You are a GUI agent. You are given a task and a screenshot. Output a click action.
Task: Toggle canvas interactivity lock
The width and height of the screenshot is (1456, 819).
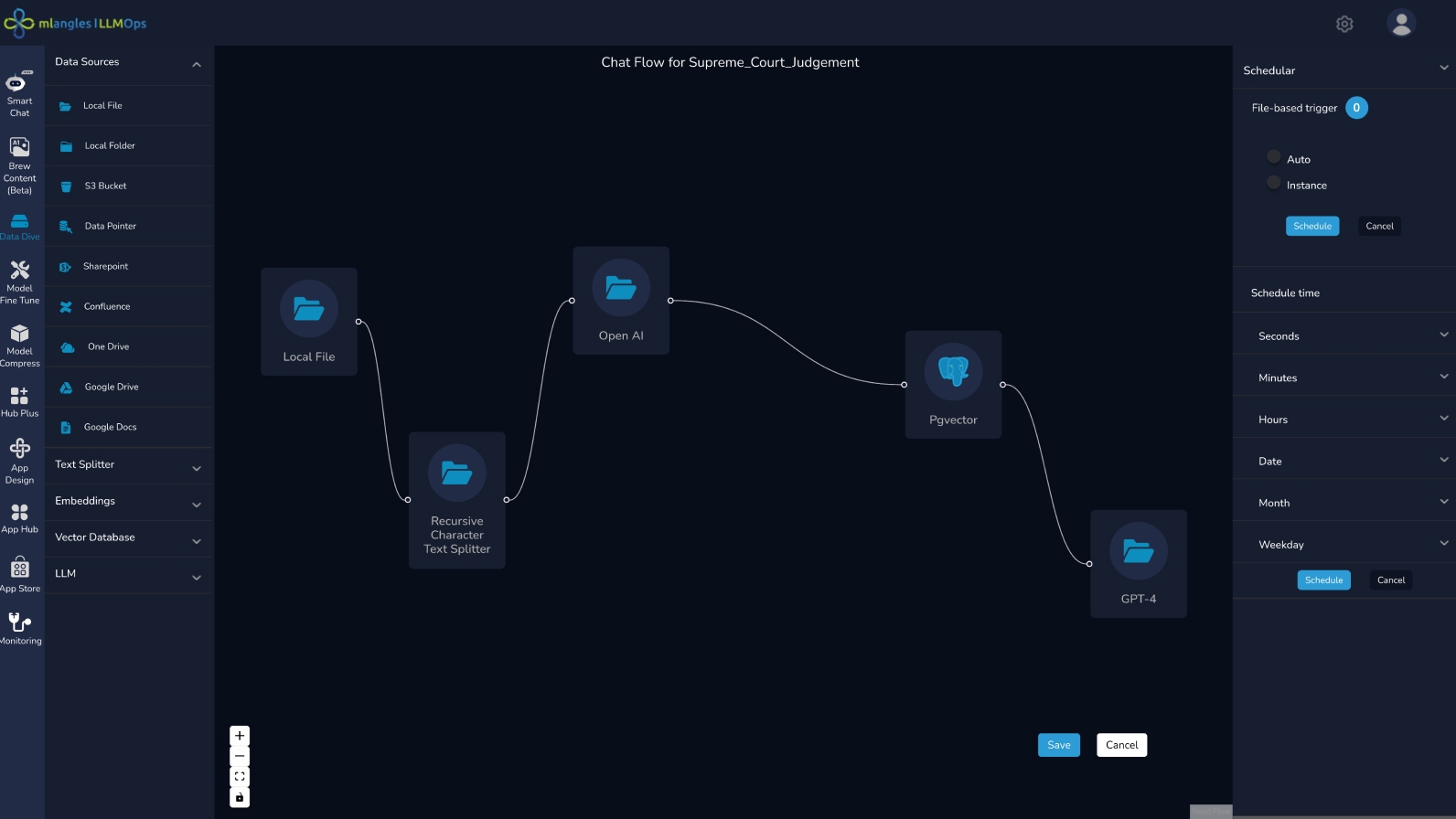pos(240,797)
